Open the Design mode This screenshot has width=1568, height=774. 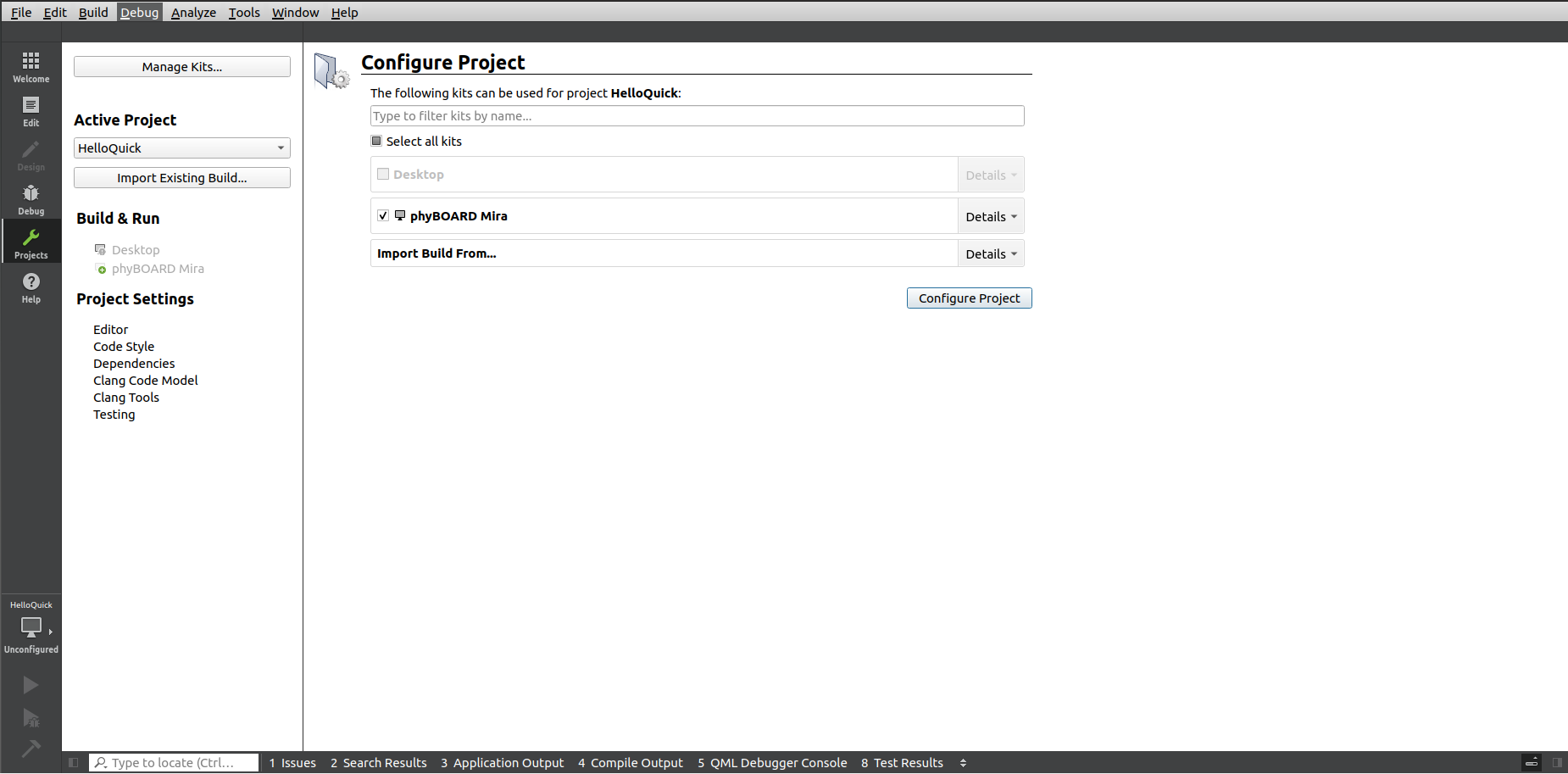(x=31, y=154)
